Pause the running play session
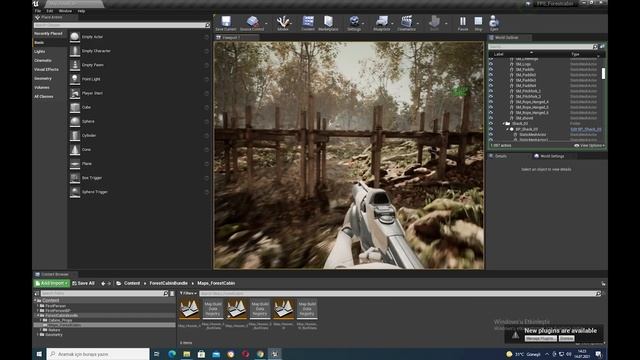The image size is (640, 360). (462, 21)
